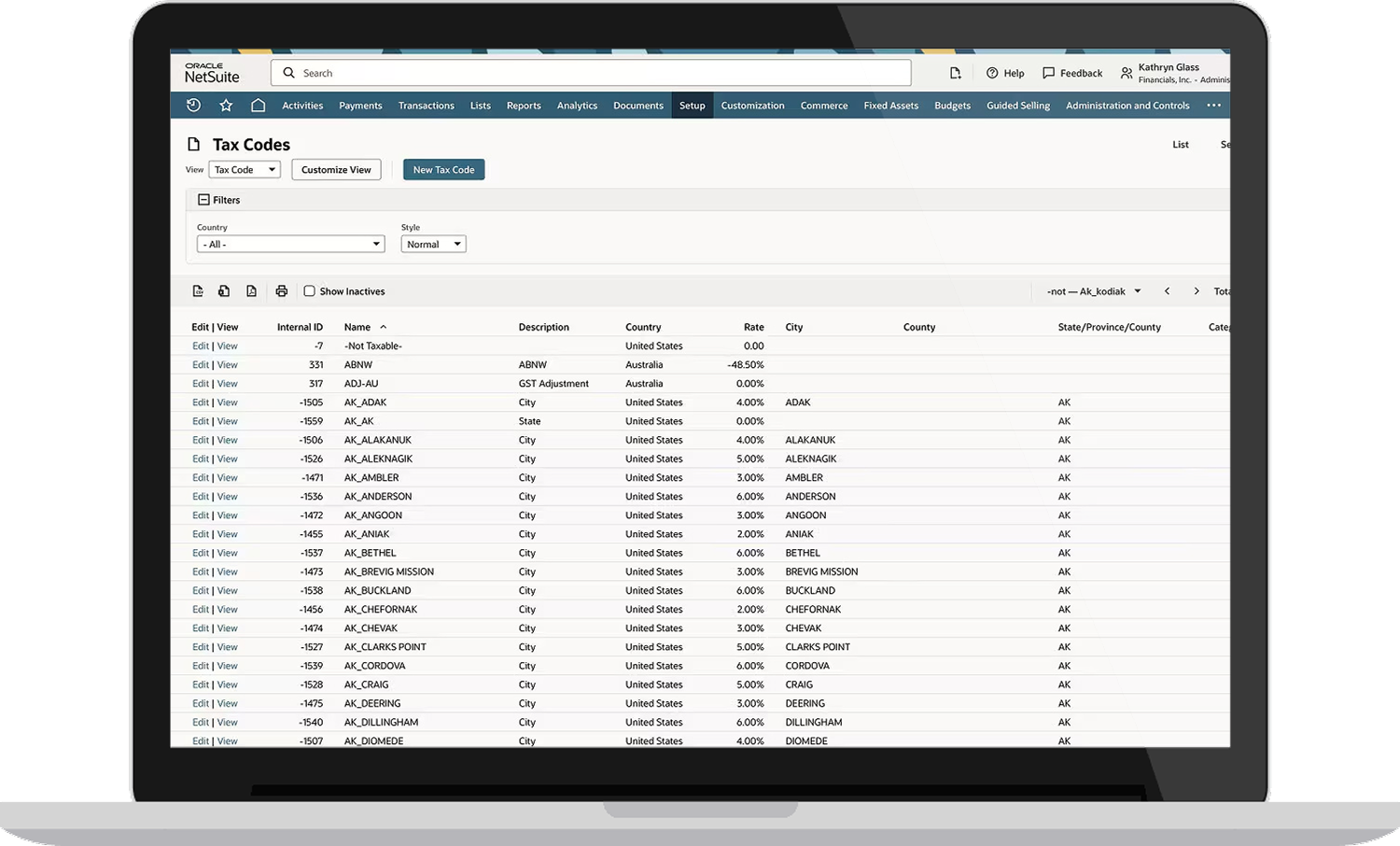This screenshot has width=1400, height=846.
Task: Export the list as CSV
Action: (198, 291)
